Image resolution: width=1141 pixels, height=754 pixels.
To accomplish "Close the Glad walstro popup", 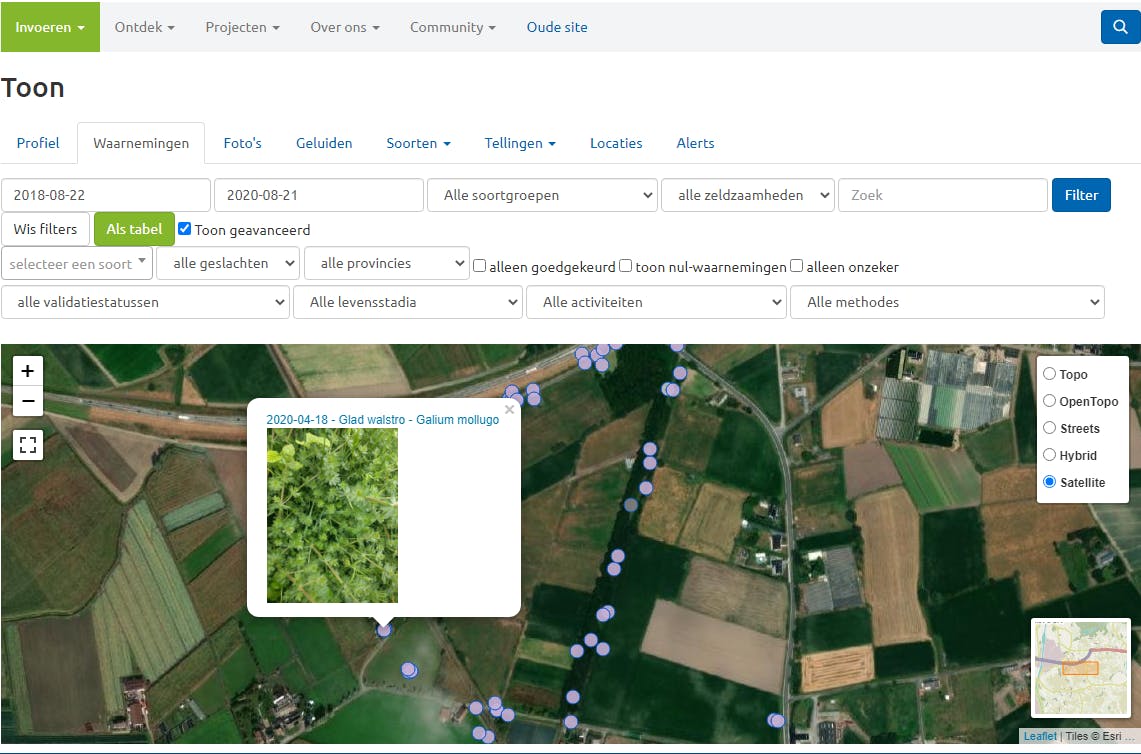I will tap(509, 410).
